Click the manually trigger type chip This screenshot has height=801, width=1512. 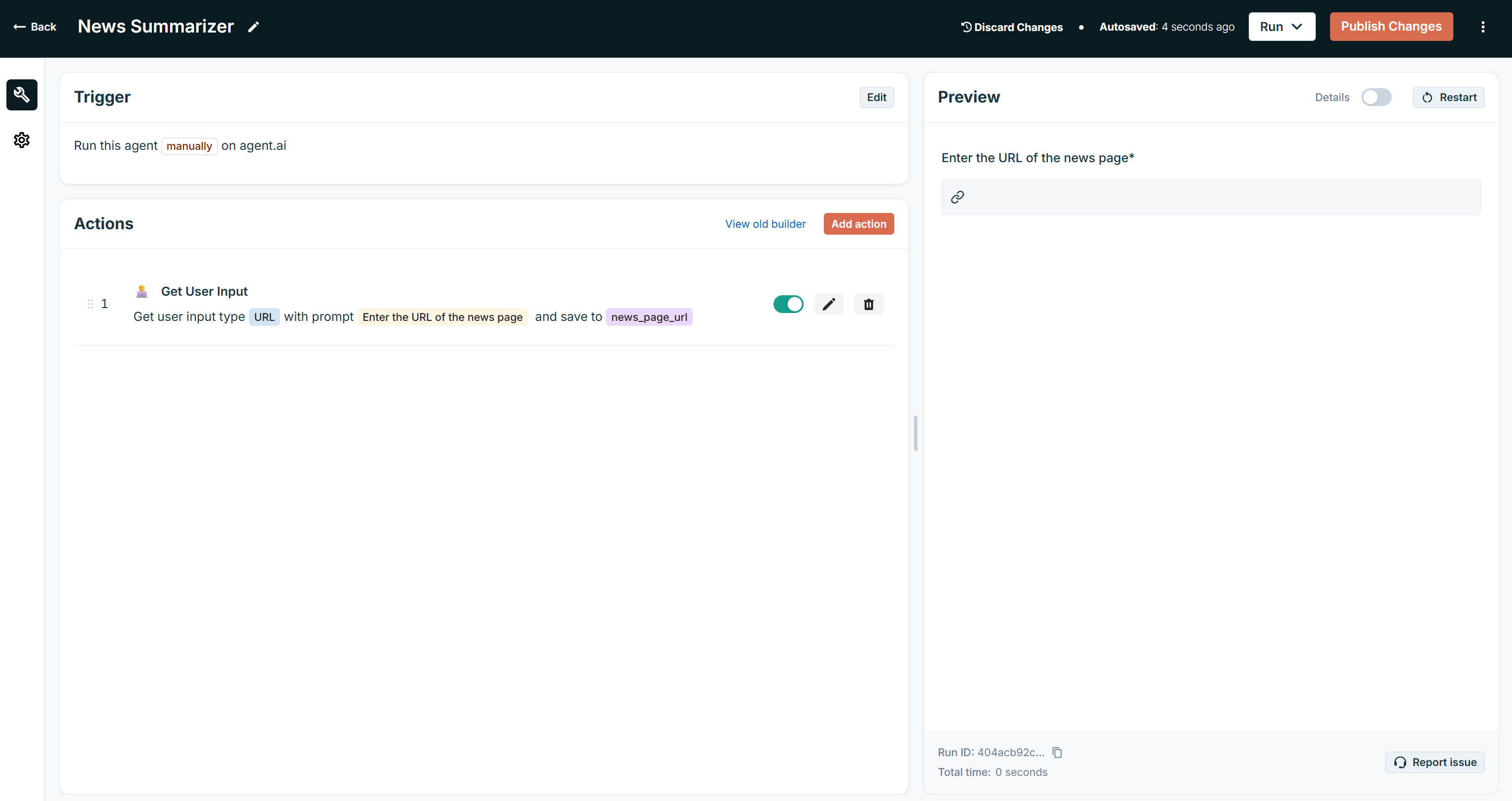(189, 146)
